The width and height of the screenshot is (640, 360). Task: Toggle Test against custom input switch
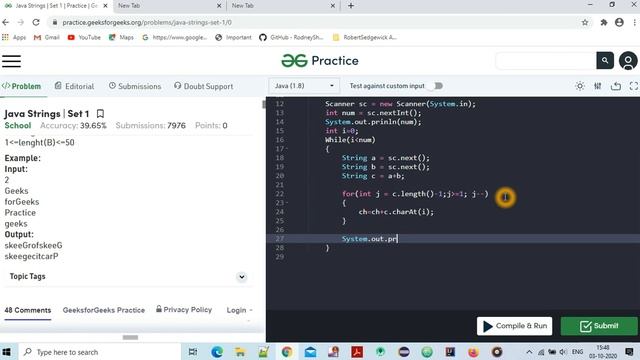point(437,86)
